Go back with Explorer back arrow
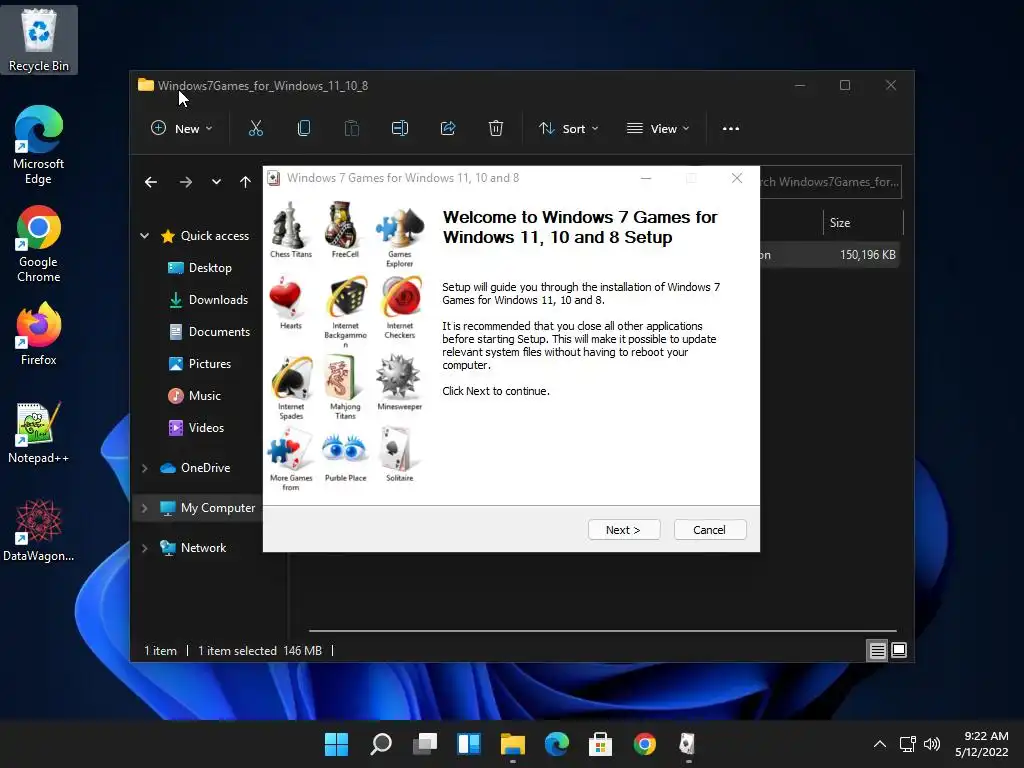Viewport: 1024px width, 768px height. click(x=151, y=182)
